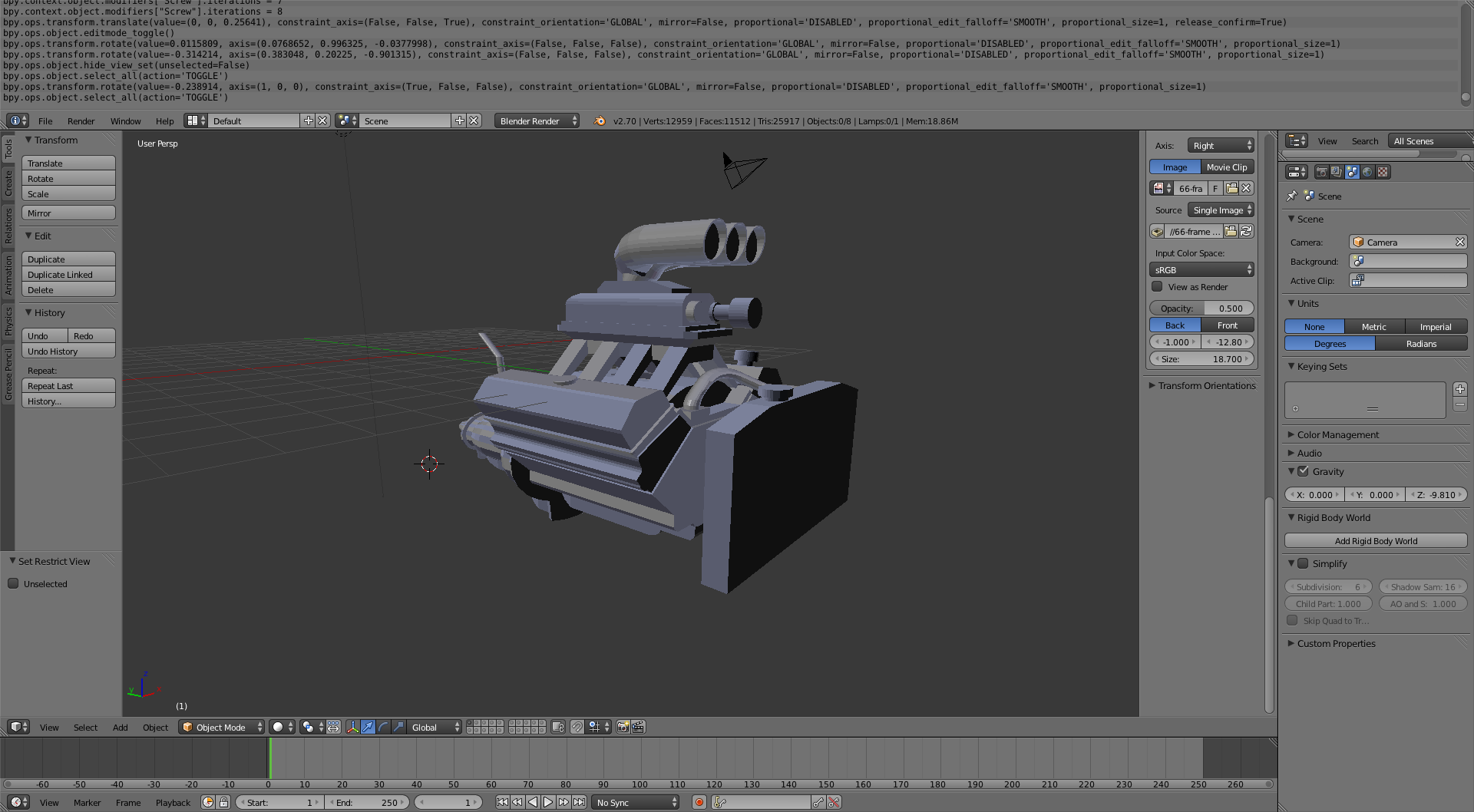Click the Undo History button
Viewport: 1474px width, 812px height.
(68, 351)
